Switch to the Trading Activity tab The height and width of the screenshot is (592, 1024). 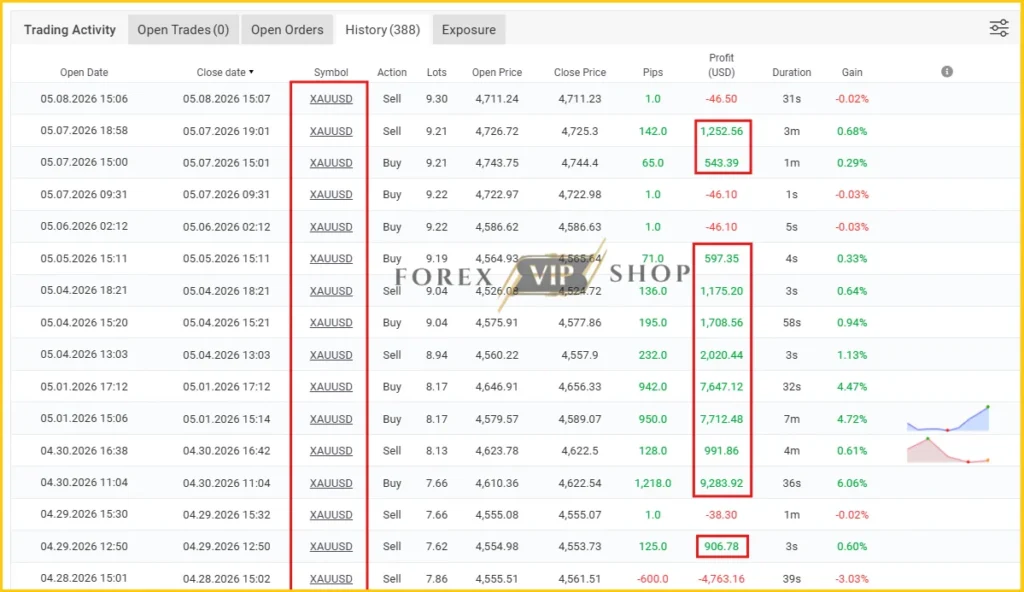70,29
